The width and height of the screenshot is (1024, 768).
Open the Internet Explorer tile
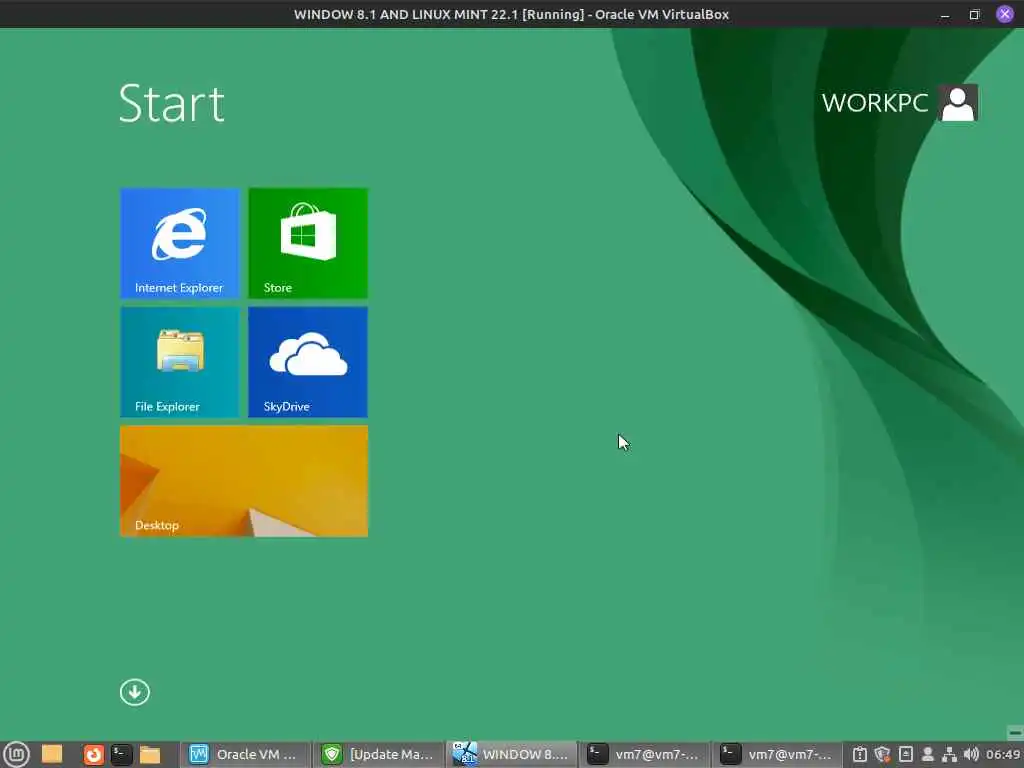[x=180, y=243]
